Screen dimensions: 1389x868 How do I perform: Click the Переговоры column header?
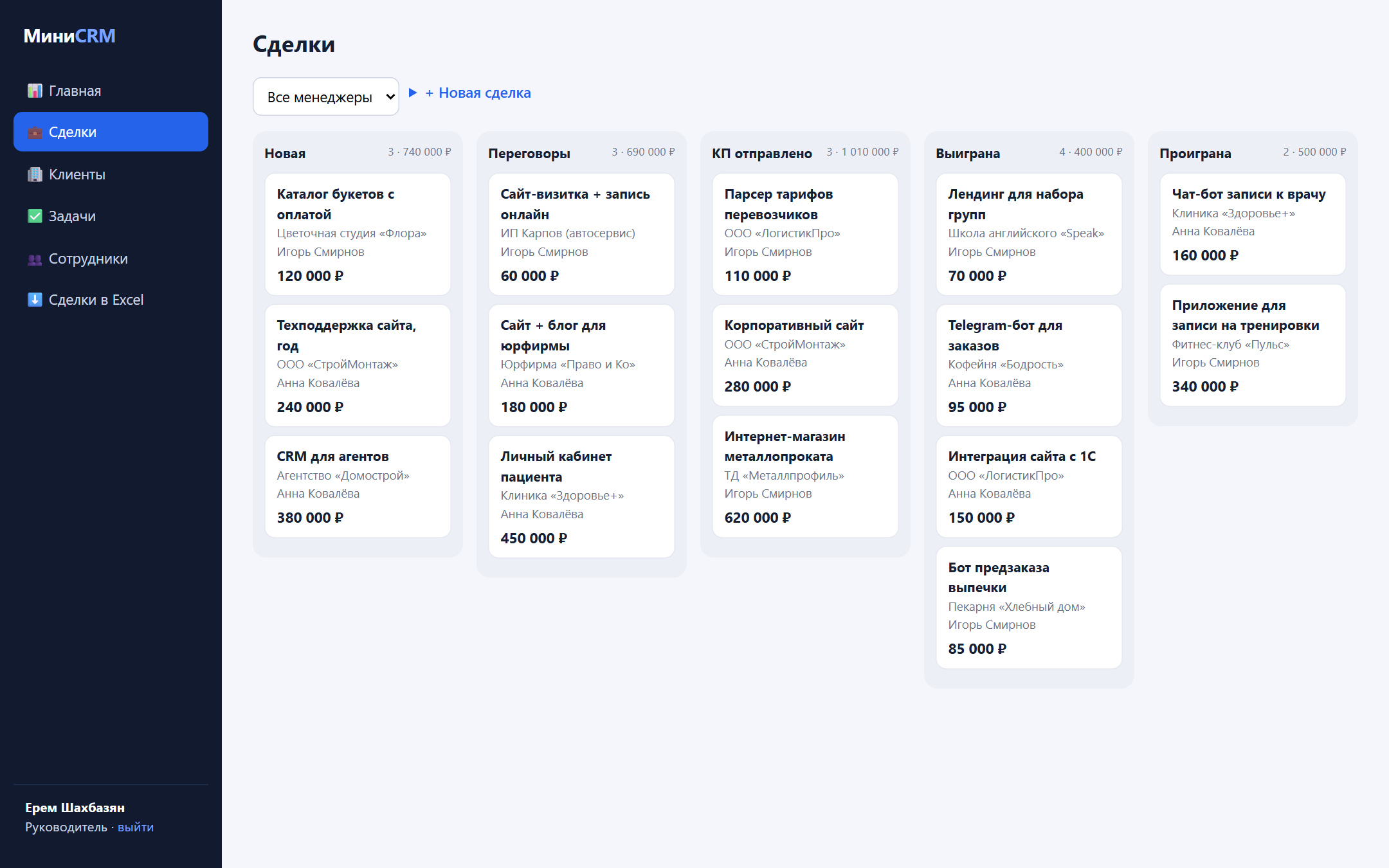529,154
